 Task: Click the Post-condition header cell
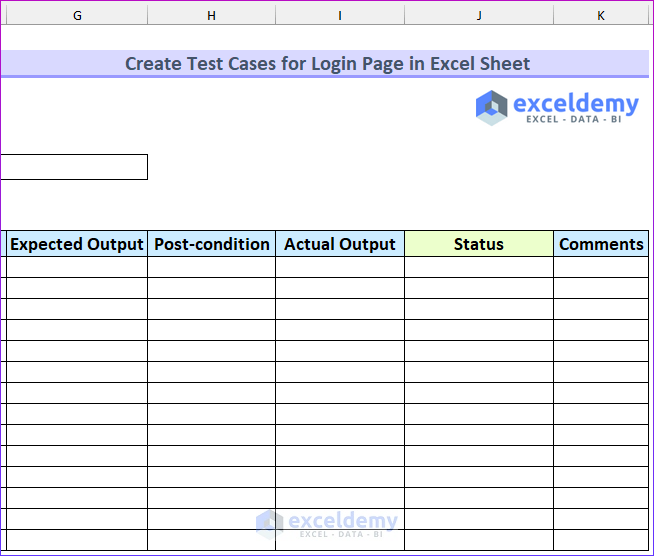[x=211, y=244]
